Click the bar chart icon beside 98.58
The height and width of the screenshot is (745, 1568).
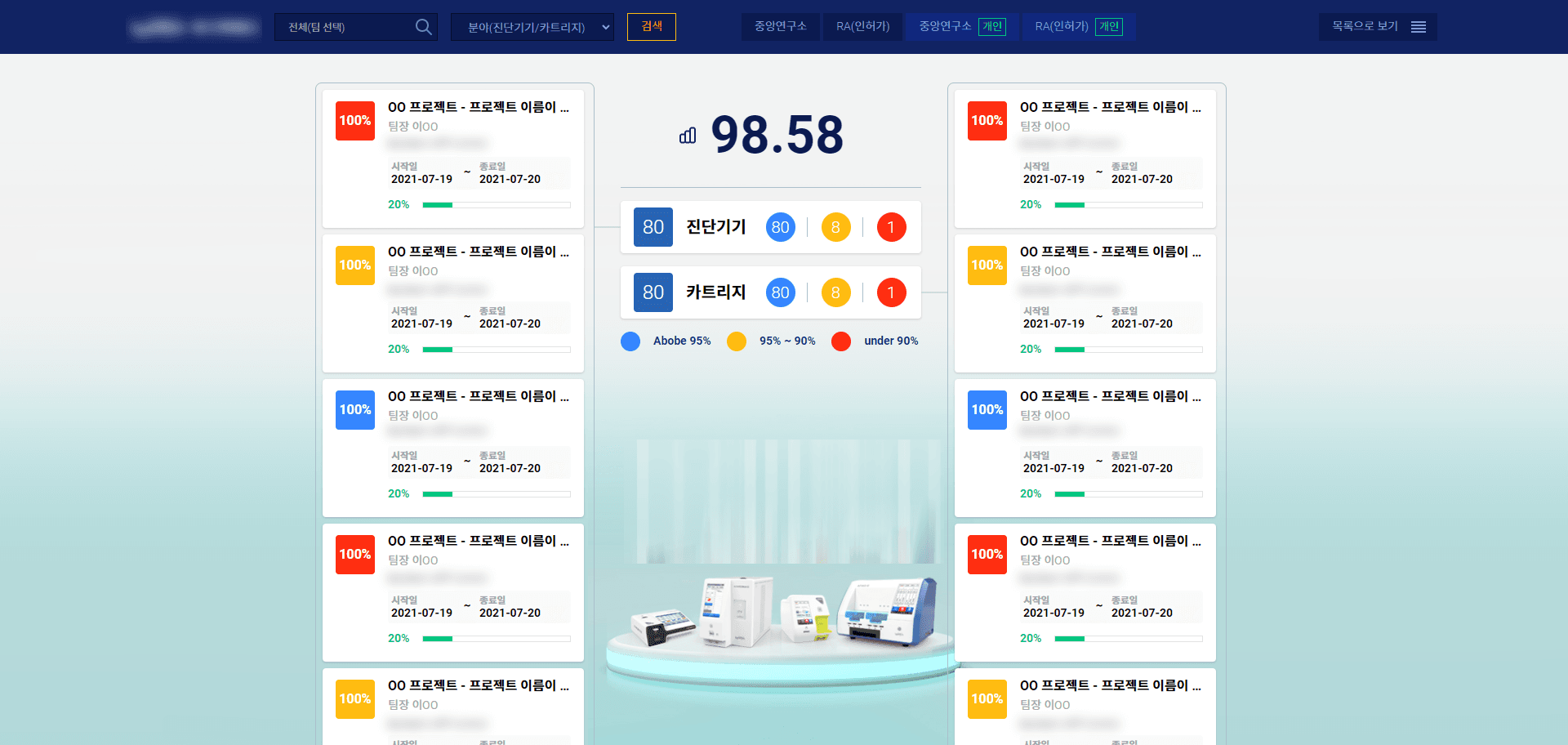tap(688, 136)
